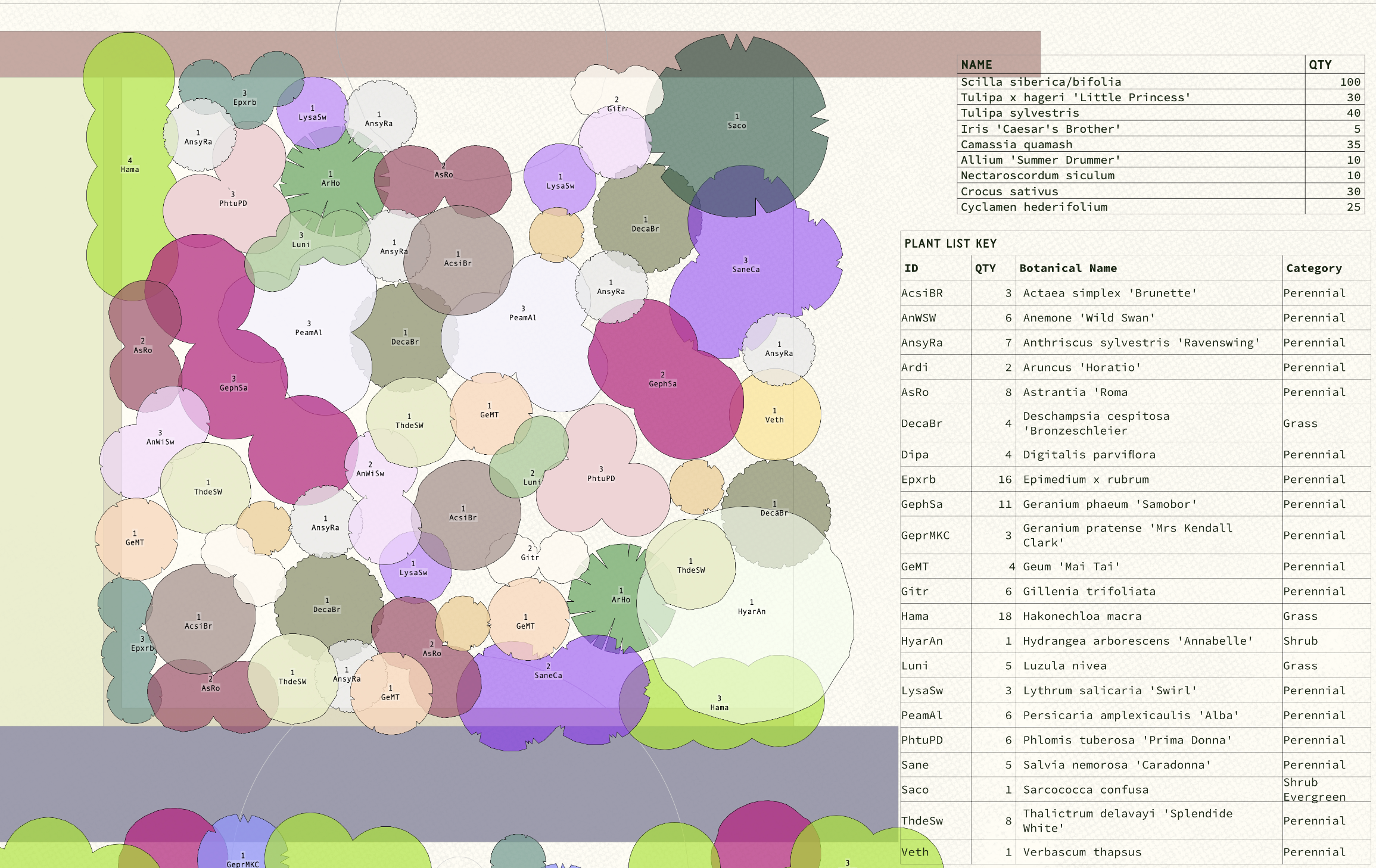
Task: Select 'Gillenia trifoliata' botanical name
Action: [1089, 592]
